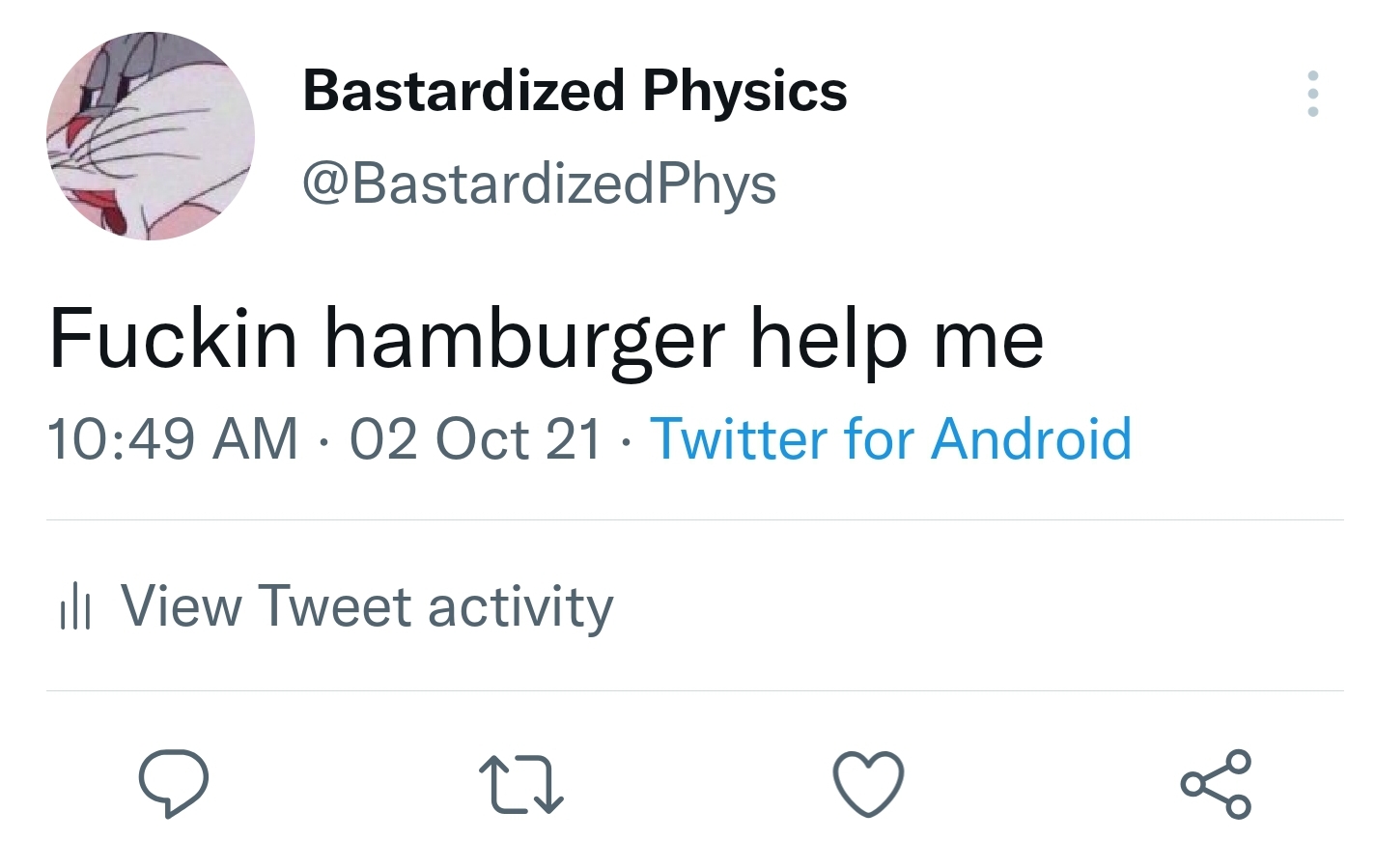Click the word 'activity' beside View Tweet
1375x868 pixels.
coord(520,607)
